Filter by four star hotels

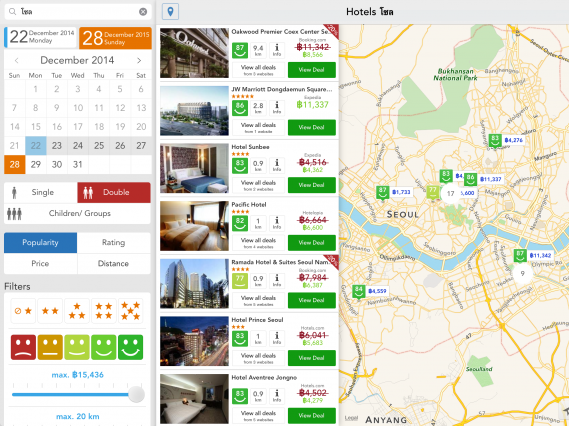pyautogui.click(x=104, y=311)
